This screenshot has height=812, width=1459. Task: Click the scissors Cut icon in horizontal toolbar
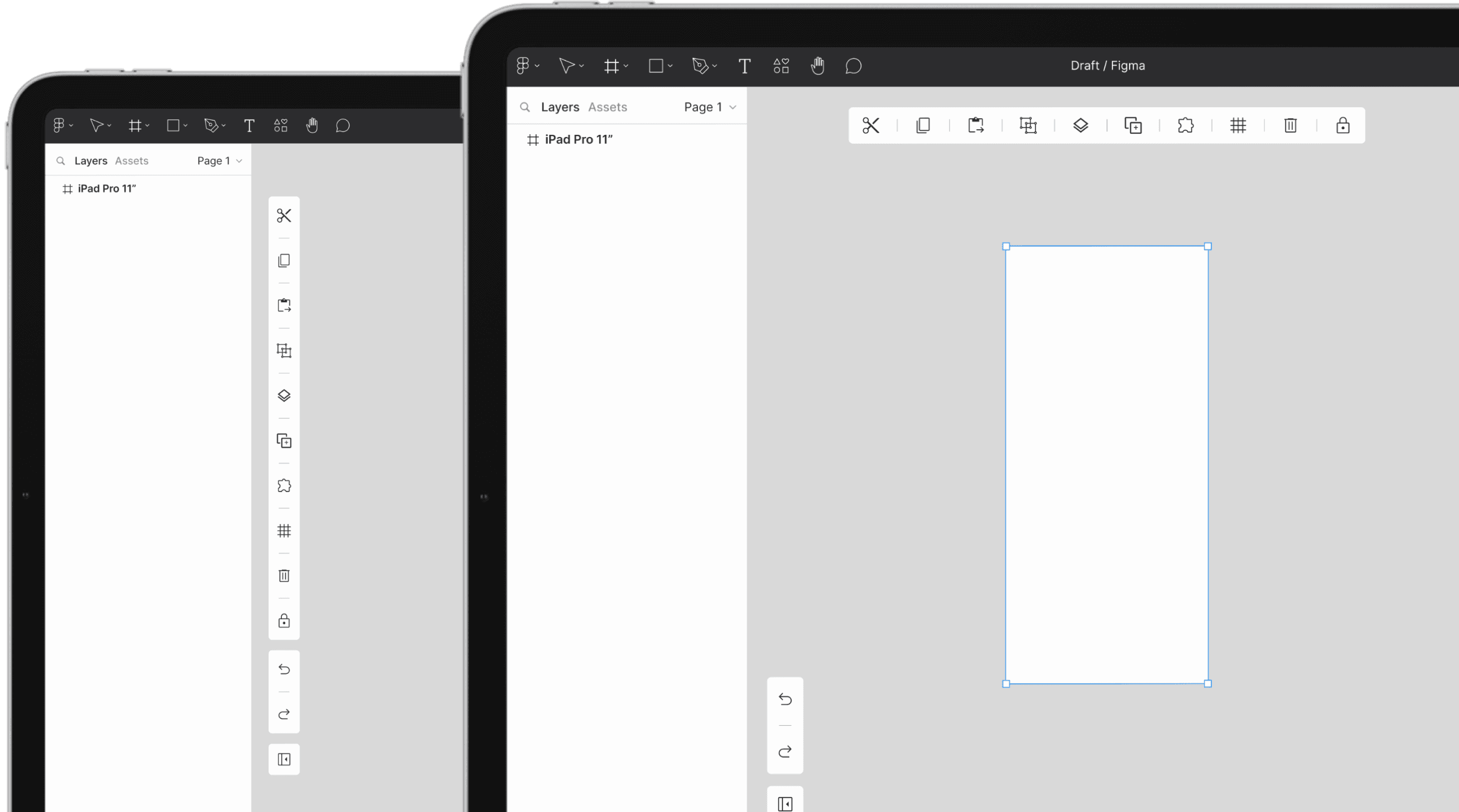point(870,125)
